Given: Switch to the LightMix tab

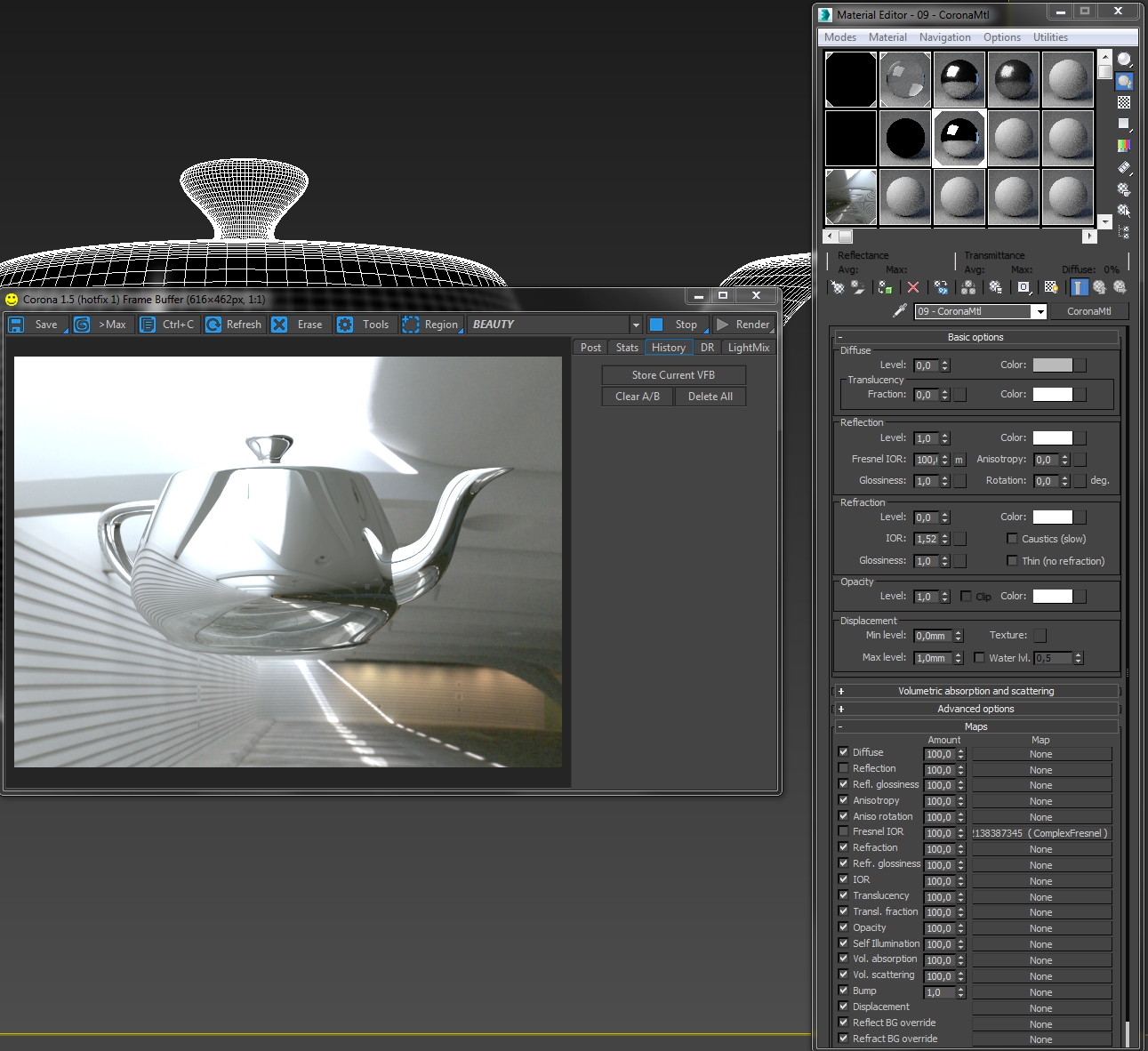Looking at the screenshot, I should 748,348.
